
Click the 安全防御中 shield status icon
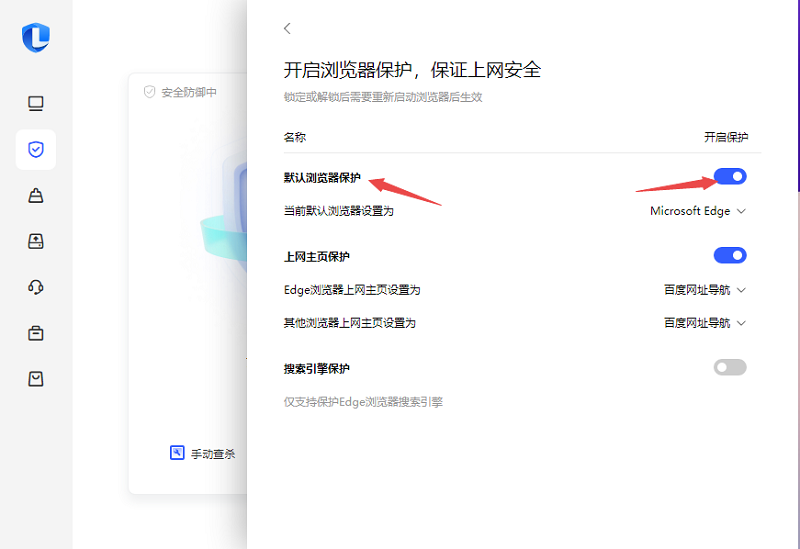click(x=149, y=92)
